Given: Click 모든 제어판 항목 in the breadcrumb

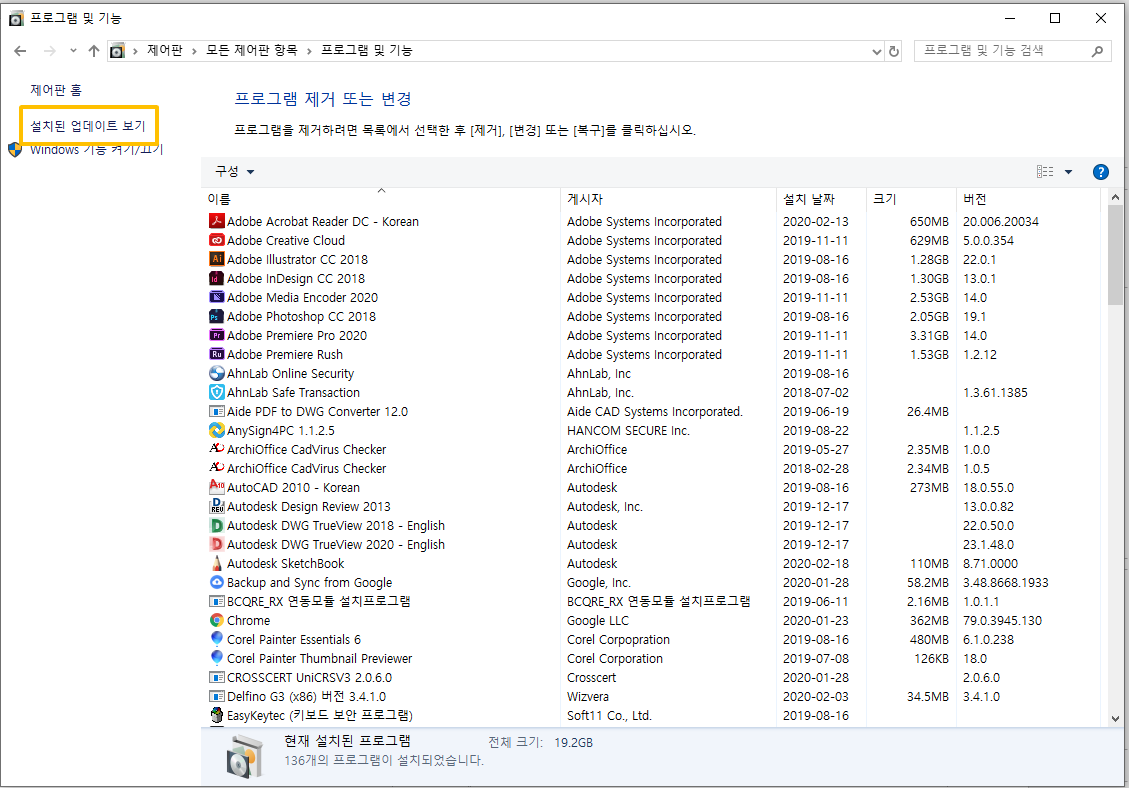Looking at the screenshot, I should click(x=251, y=50).
